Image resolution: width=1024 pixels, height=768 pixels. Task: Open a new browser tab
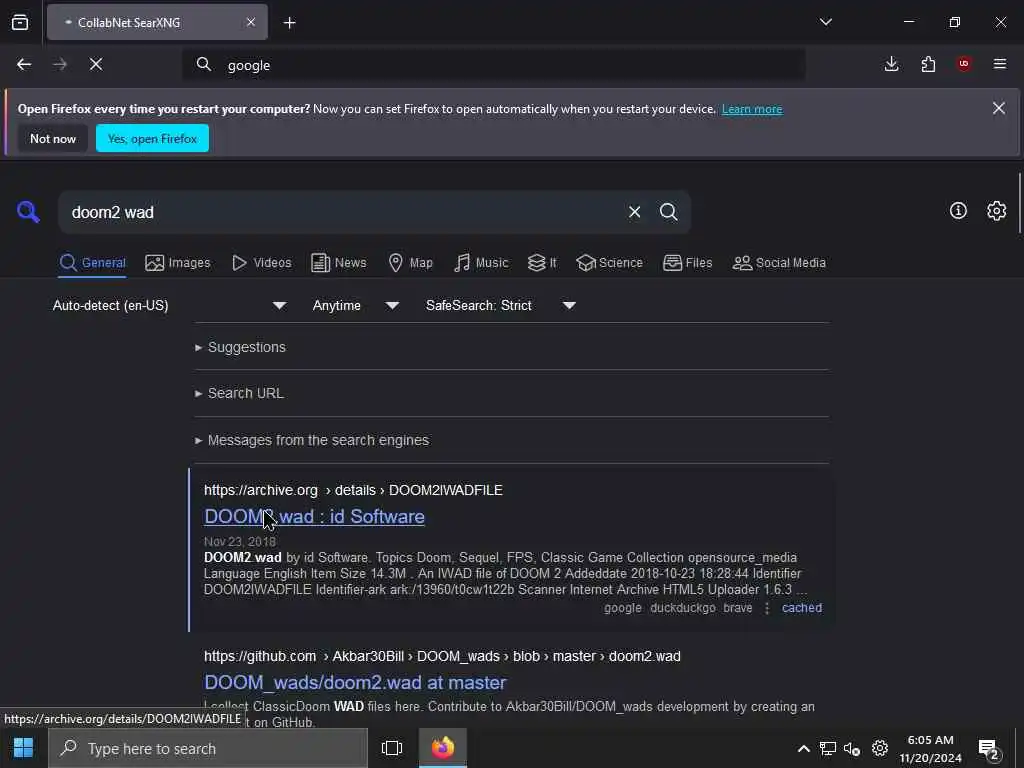pos(289,23)
